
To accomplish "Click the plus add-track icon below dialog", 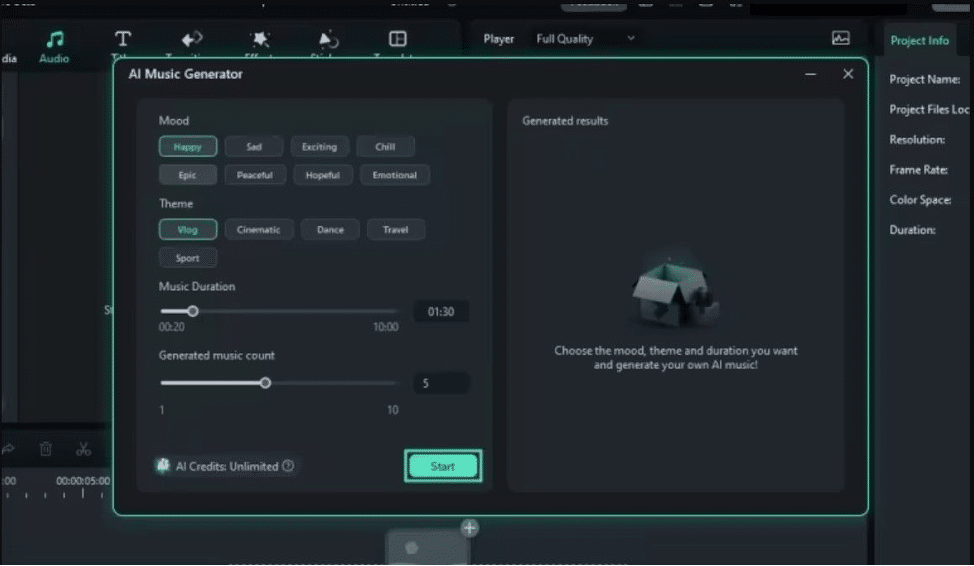I will (470, 528).
